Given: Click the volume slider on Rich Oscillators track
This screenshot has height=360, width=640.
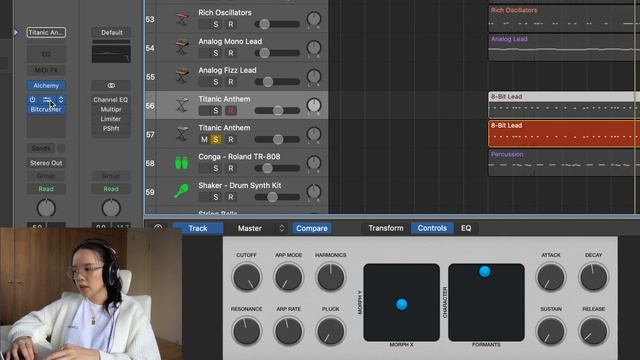Looking at the screenshot, I should [x=277, y=24].
